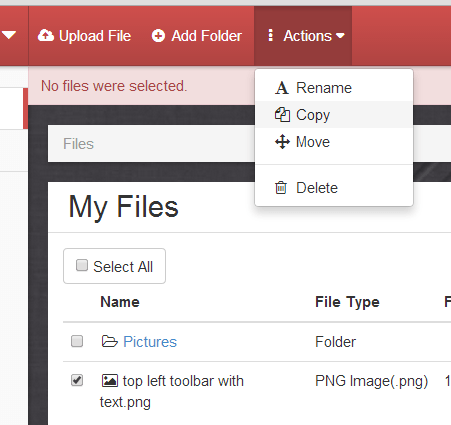Click the Move cross-arrows icon
The height and width of the screenshot is (425, 451).
(282, 142)
